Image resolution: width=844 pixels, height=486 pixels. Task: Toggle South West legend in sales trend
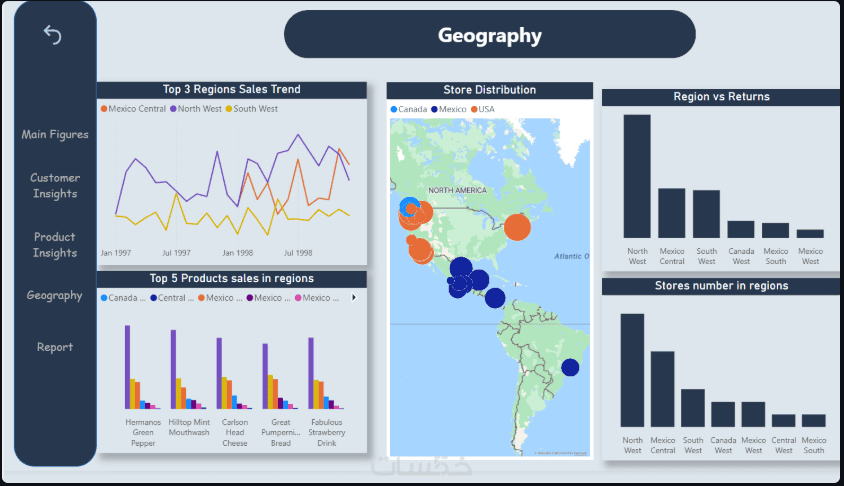click(x=251, y=109)
